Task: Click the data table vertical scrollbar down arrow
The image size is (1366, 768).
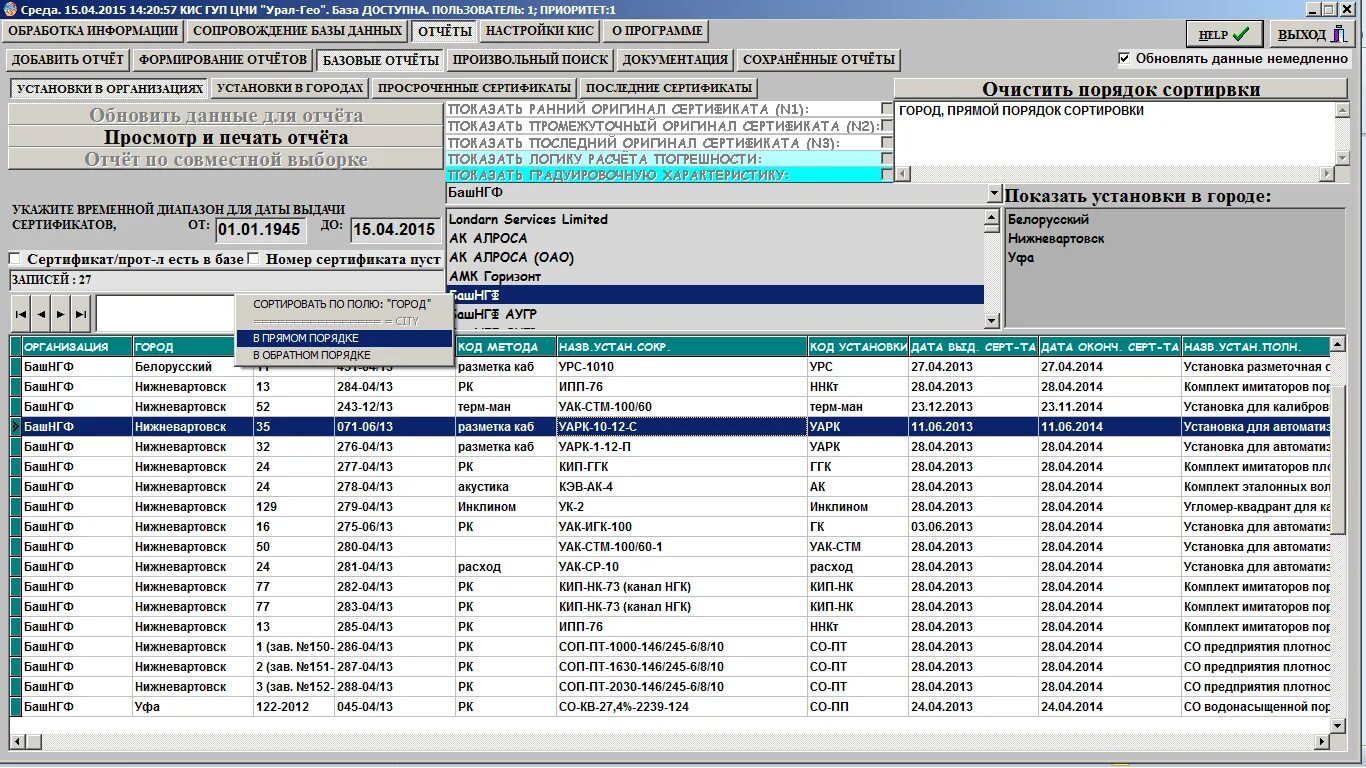Action: [x=1339, y=724]
